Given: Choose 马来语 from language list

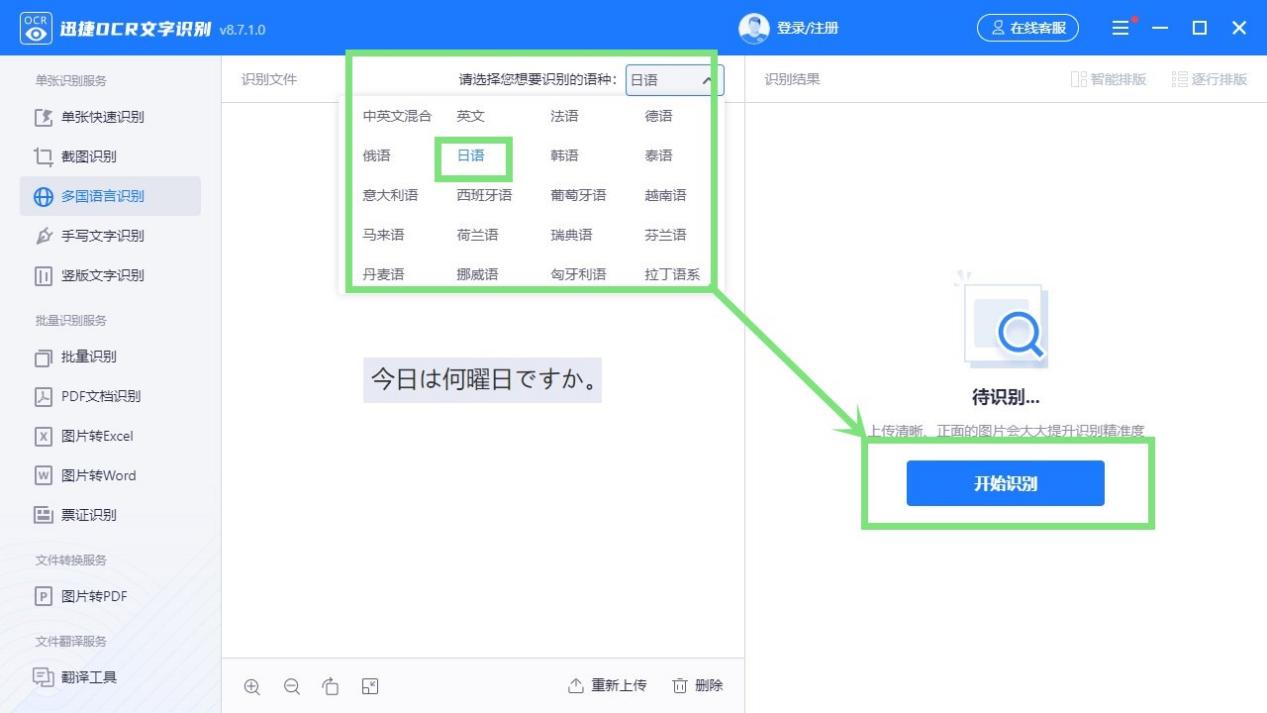Looking at the screenshot, I should click(x=383, y=235).
